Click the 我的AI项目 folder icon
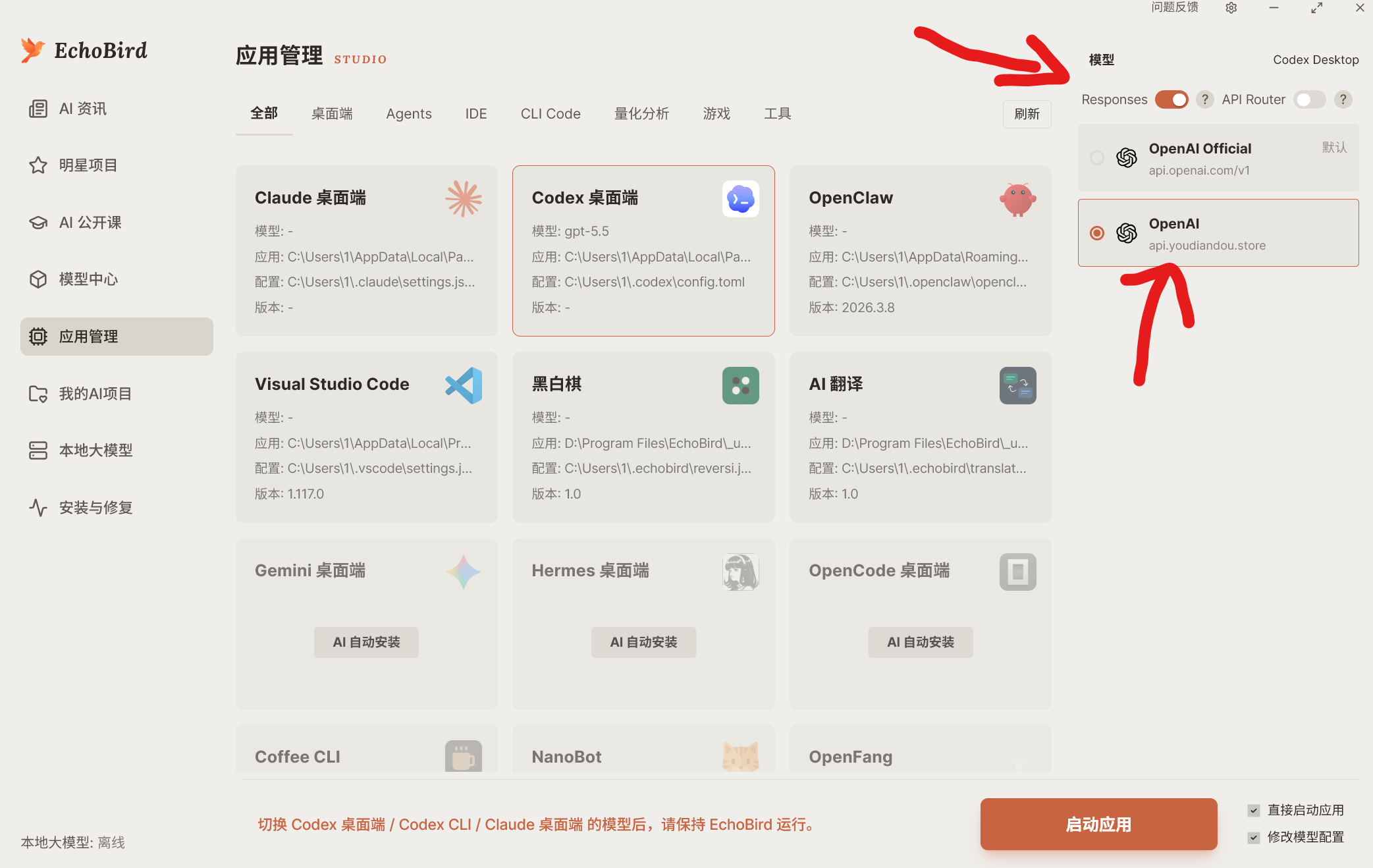Image resolution: width=1373 pixels, height=868 pixels. click(x=38, y=394)
